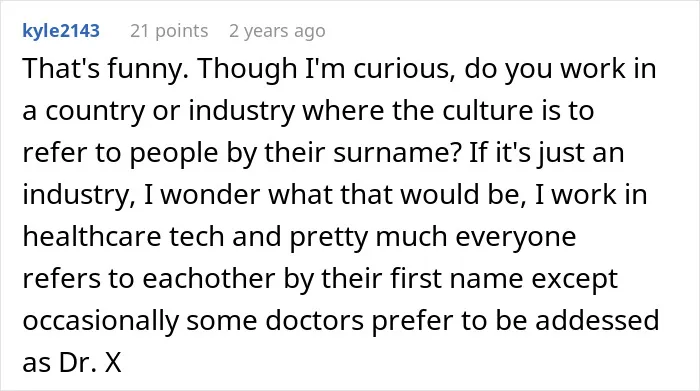Click the word 'people' in the third line
The height and width of the screenshot is (391, 700).
(174, 154)
